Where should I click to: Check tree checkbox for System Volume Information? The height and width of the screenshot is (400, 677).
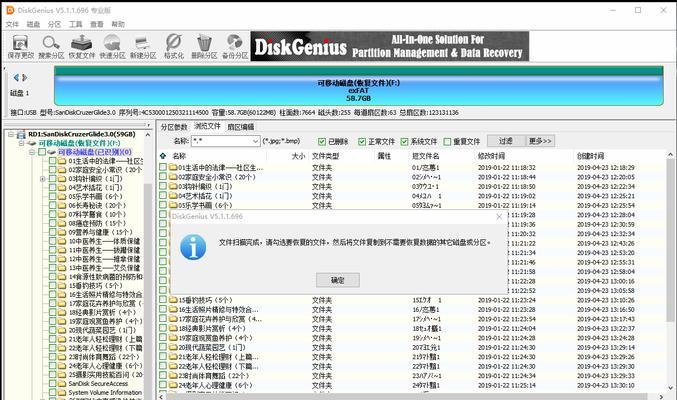52,393
